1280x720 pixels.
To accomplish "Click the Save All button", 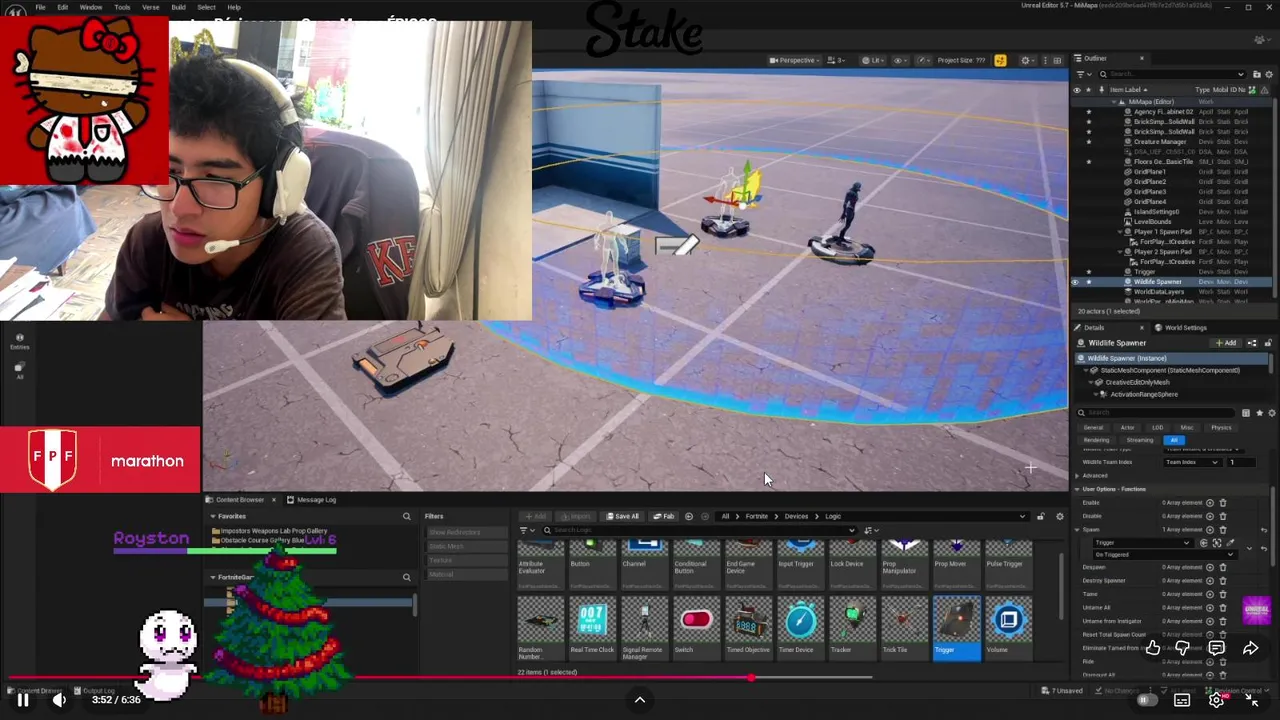I will pos(622,516).
